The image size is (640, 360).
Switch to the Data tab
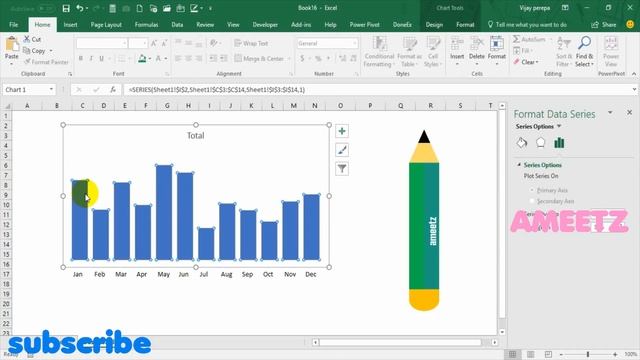(177, 24)
